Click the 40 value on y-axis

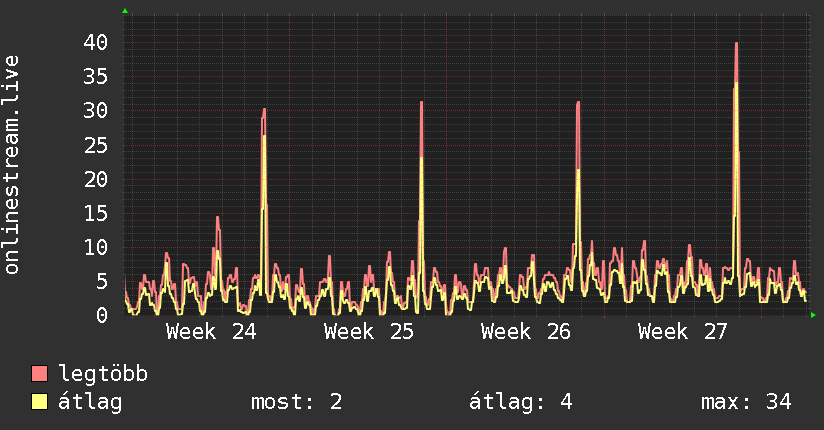96,43
